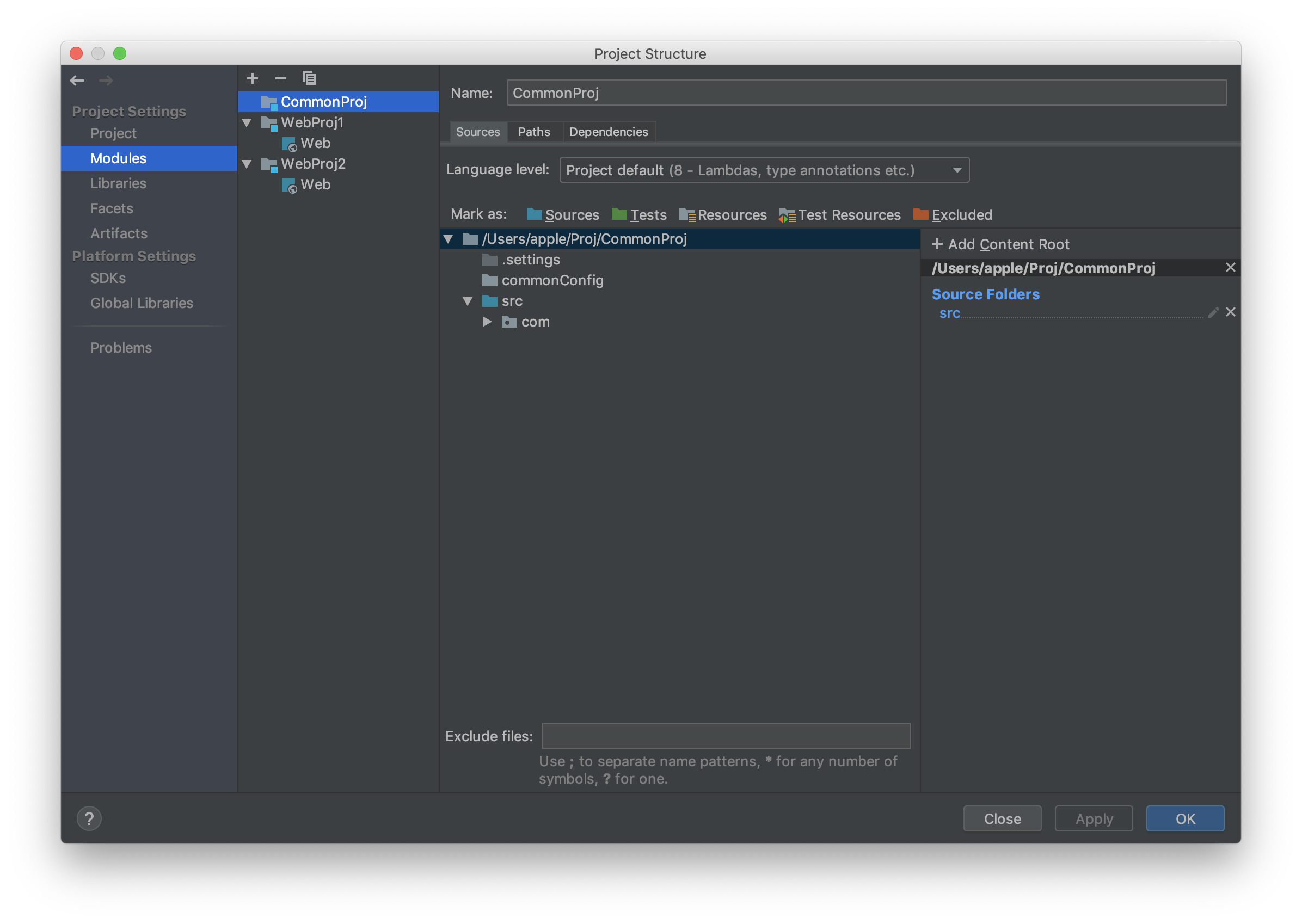Go forward with the right arrow
Screen dimensions: 1302x924
coord(106,80)
